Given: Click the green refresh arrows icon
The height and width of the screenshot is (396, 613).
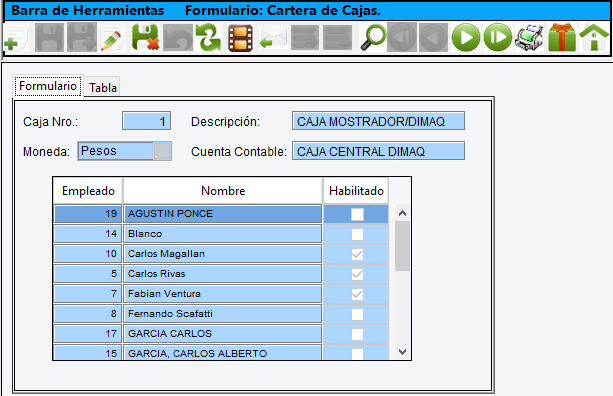Looking at the screenshot, I should [x=208, y=38].
